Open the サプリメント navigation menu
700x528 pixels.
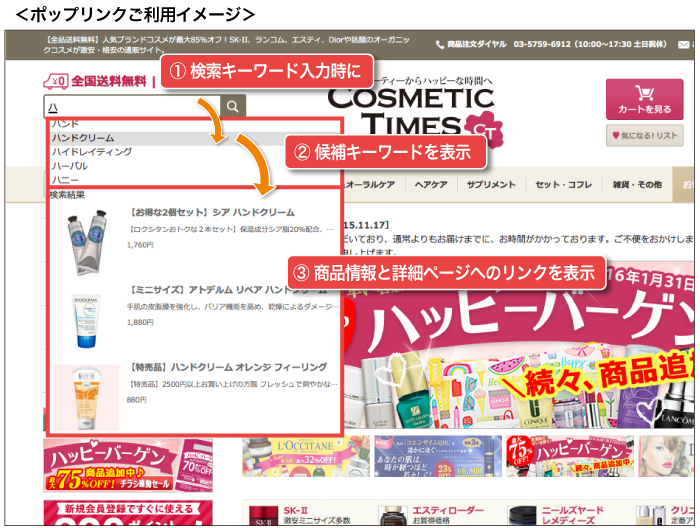[491, 184]
